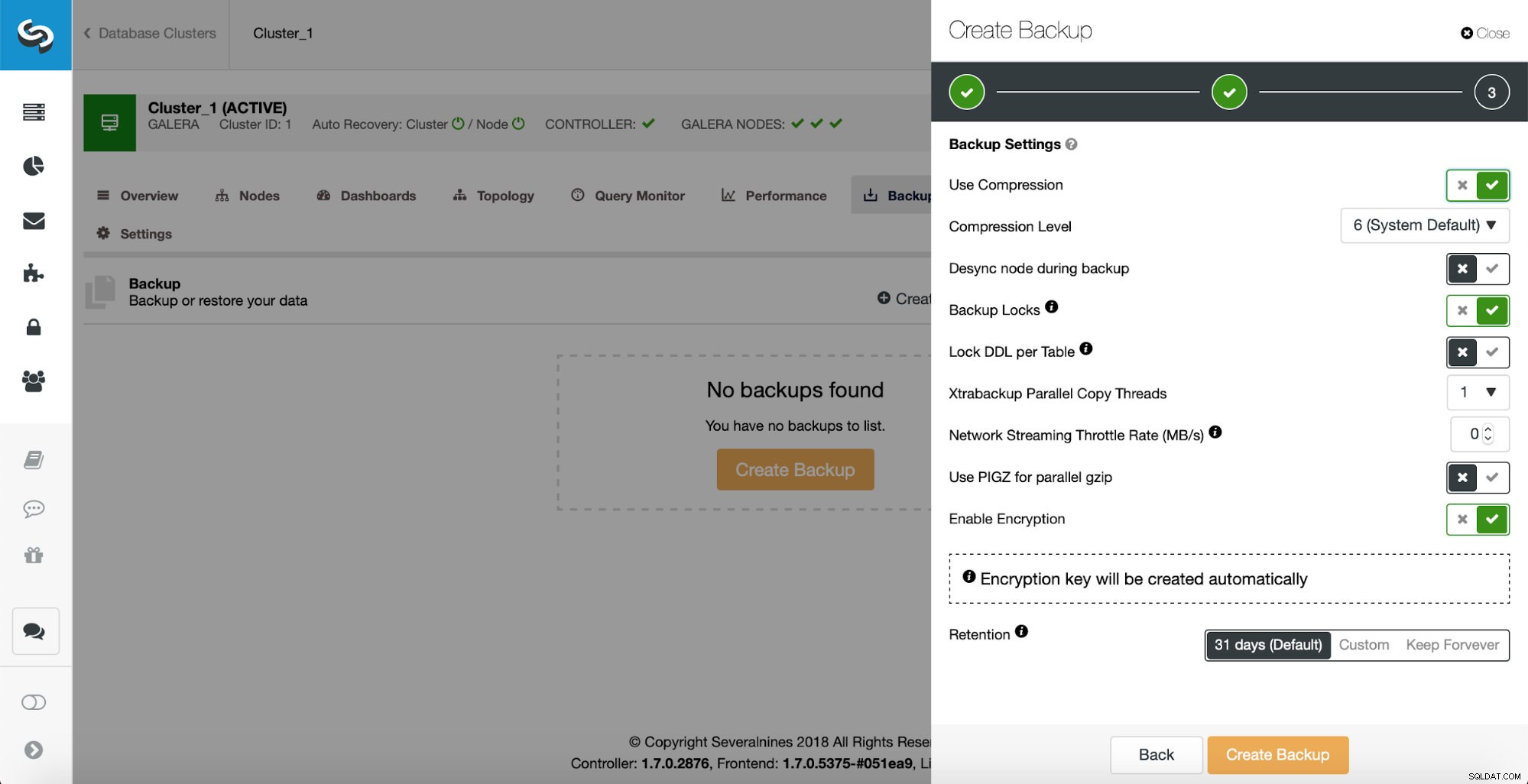
Task: Click the Backup Settings help question icon
Action: (x=1072, y=144)
